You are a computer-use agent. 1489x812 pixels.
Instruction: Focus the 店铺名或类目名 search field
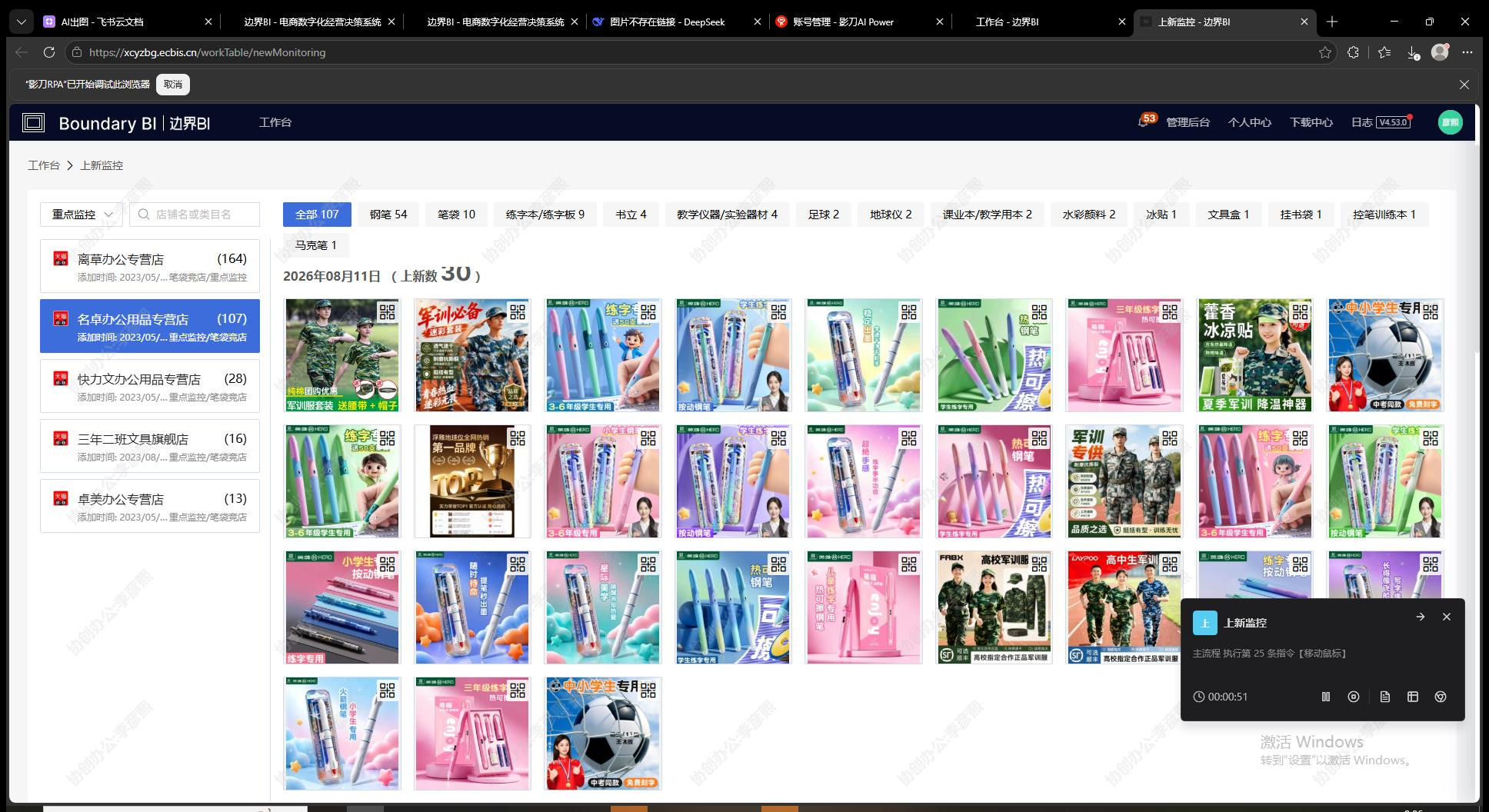coord(195,215)
